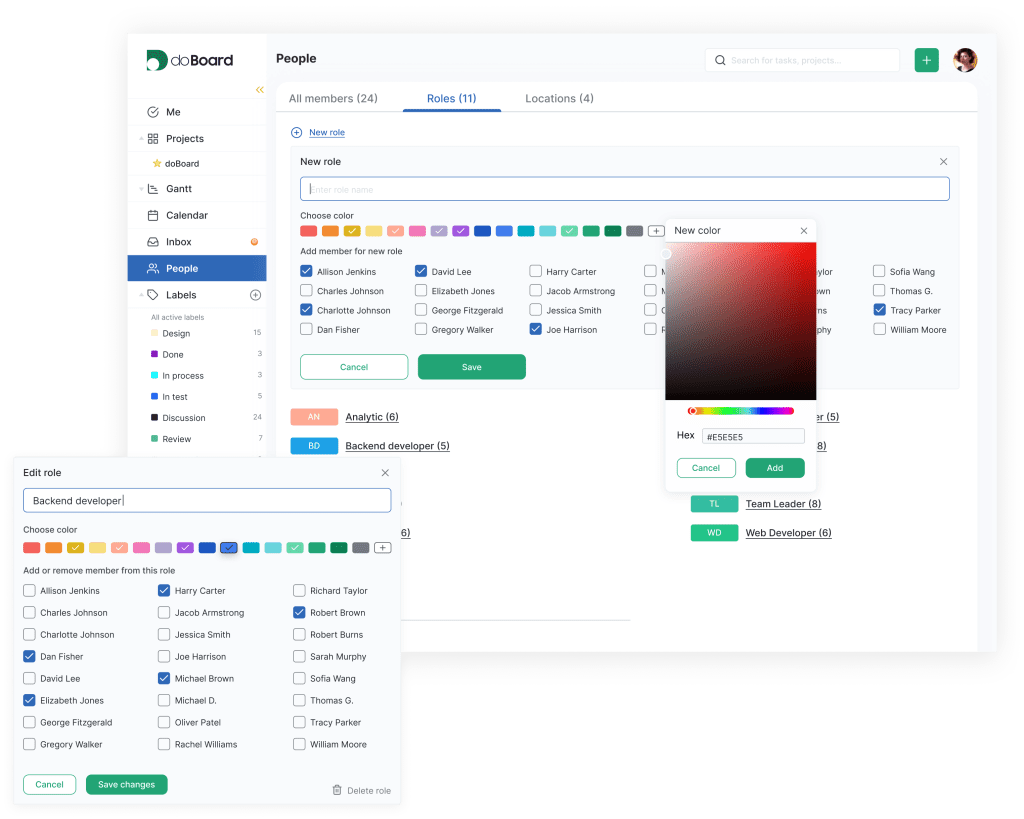Enable the Sarah Murphy checkbox
The height and width of the screenshot is (819, 1024).
click(x=298, y=656)
